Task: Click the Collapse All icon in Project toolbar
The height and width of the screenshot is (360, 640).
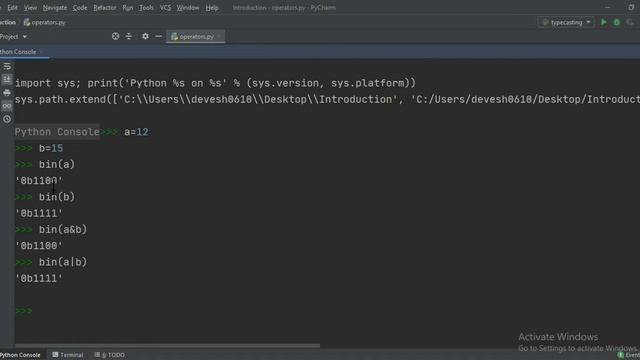Action: tap(129, 36)
